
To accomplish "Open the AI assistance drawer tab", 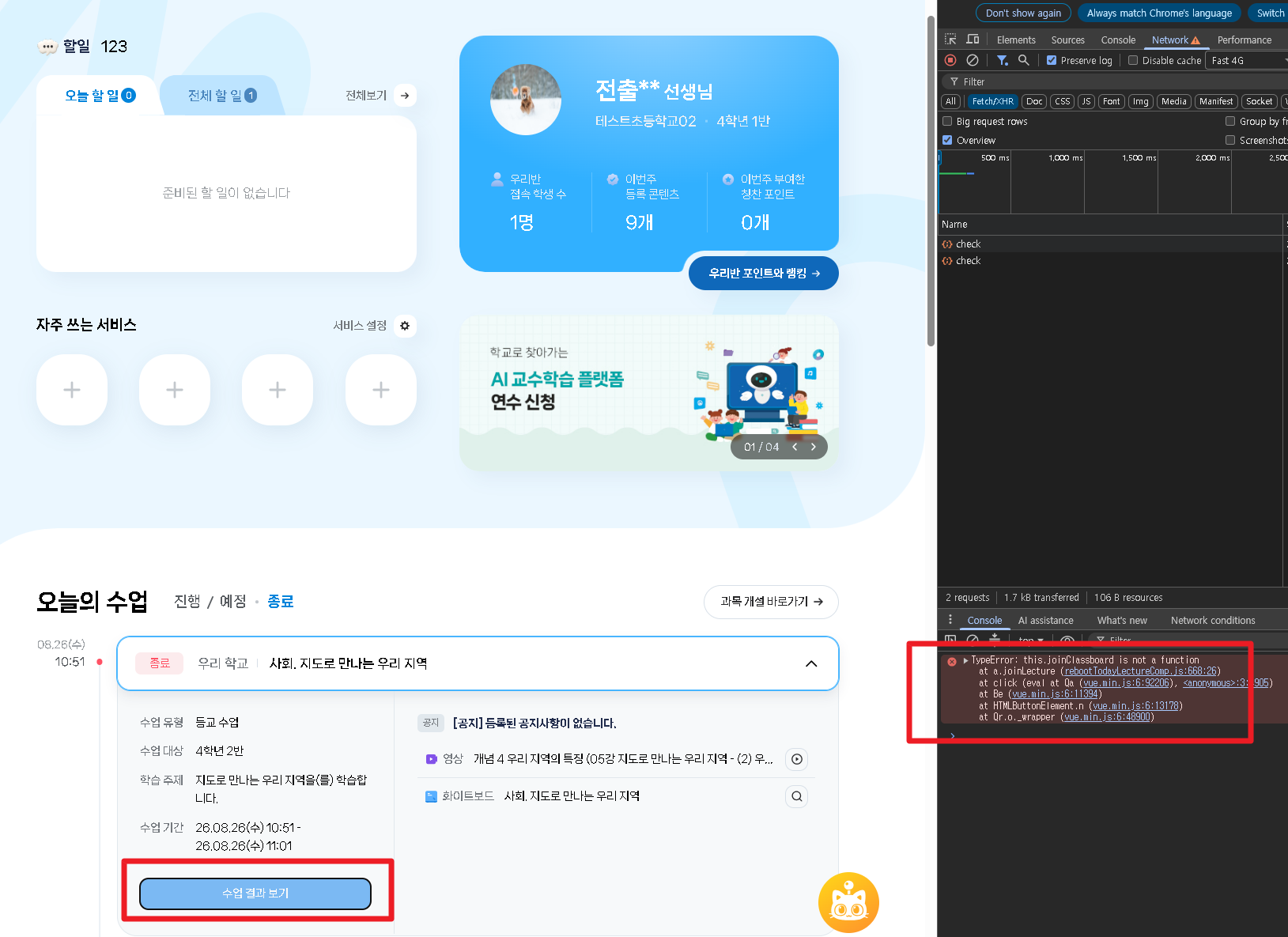I will coord(1045,621).
